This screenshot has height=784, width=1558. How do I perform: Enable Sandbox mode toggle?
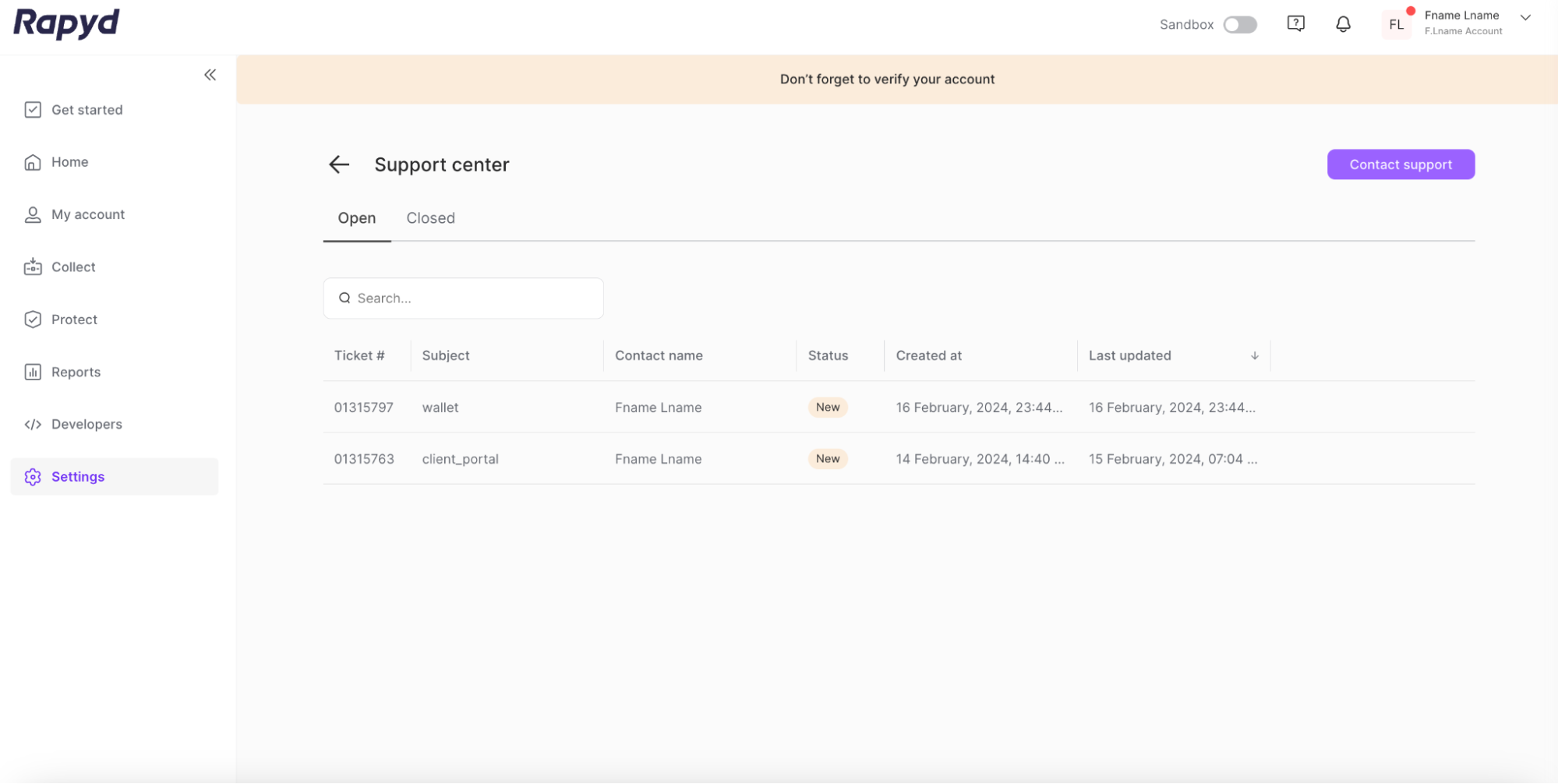[x=1240, y=24]
